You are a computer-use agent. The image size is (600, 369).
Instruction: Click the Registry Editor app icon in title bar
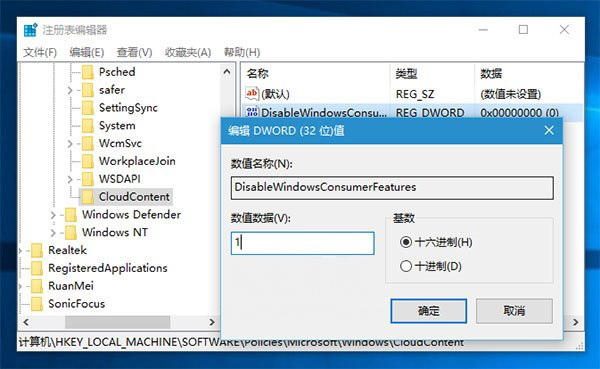point(30,29)
